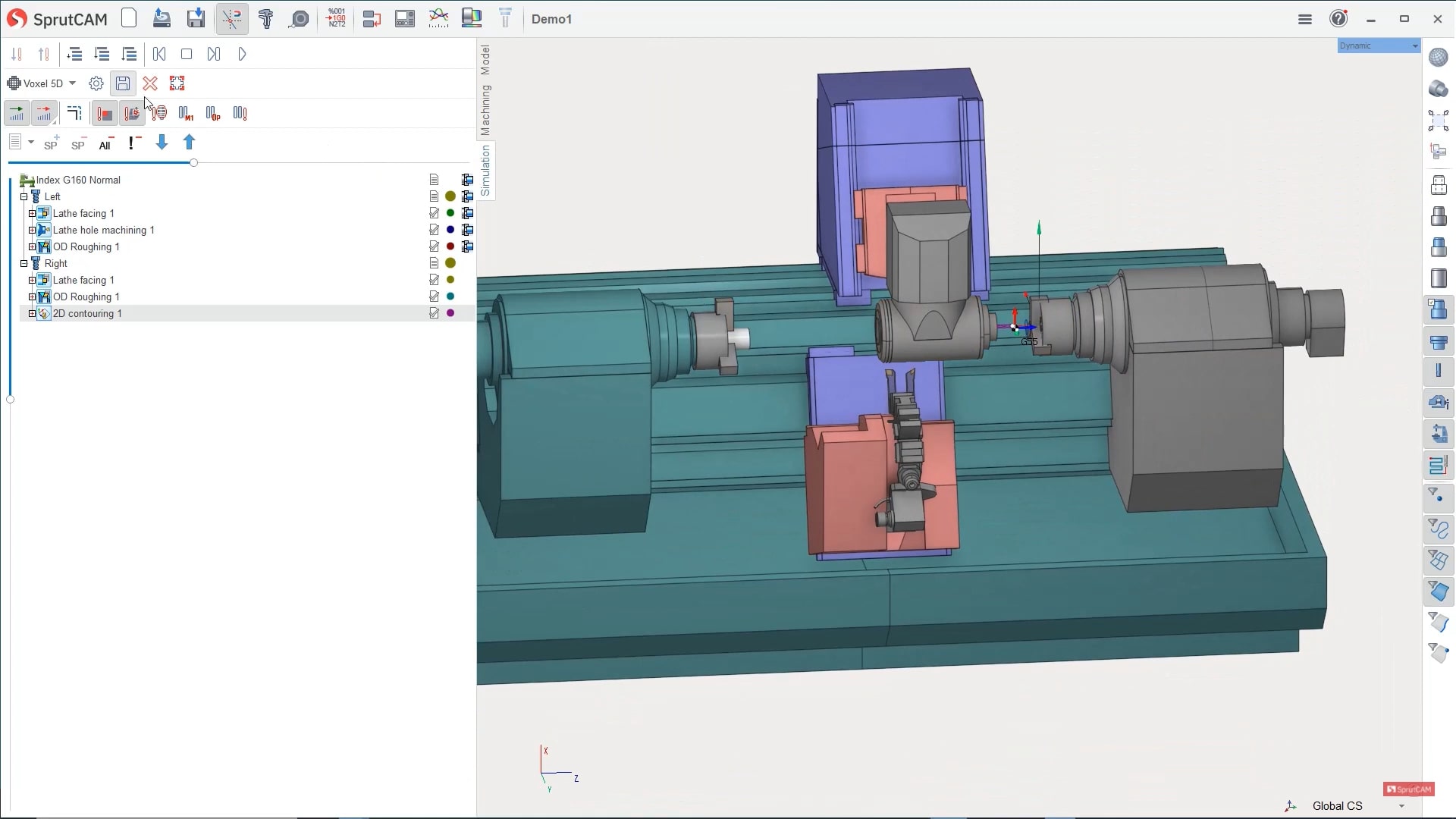
Task: Select the Left spindle group label
Action: click(x=52, y=196)
